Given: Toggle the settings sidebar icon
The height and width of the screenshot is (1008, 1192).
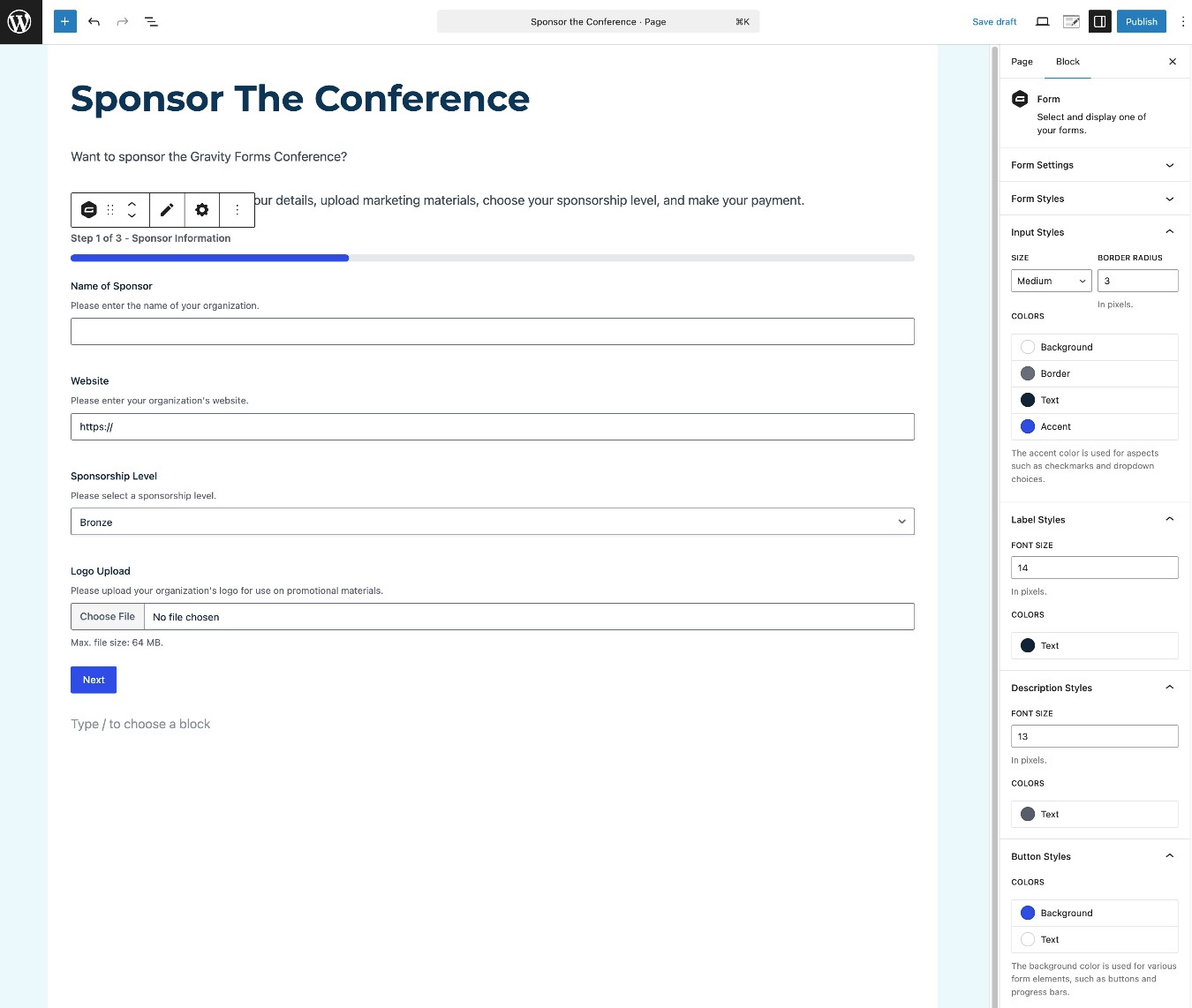Looking at the screenshot, I should (x=1099, y=21).
